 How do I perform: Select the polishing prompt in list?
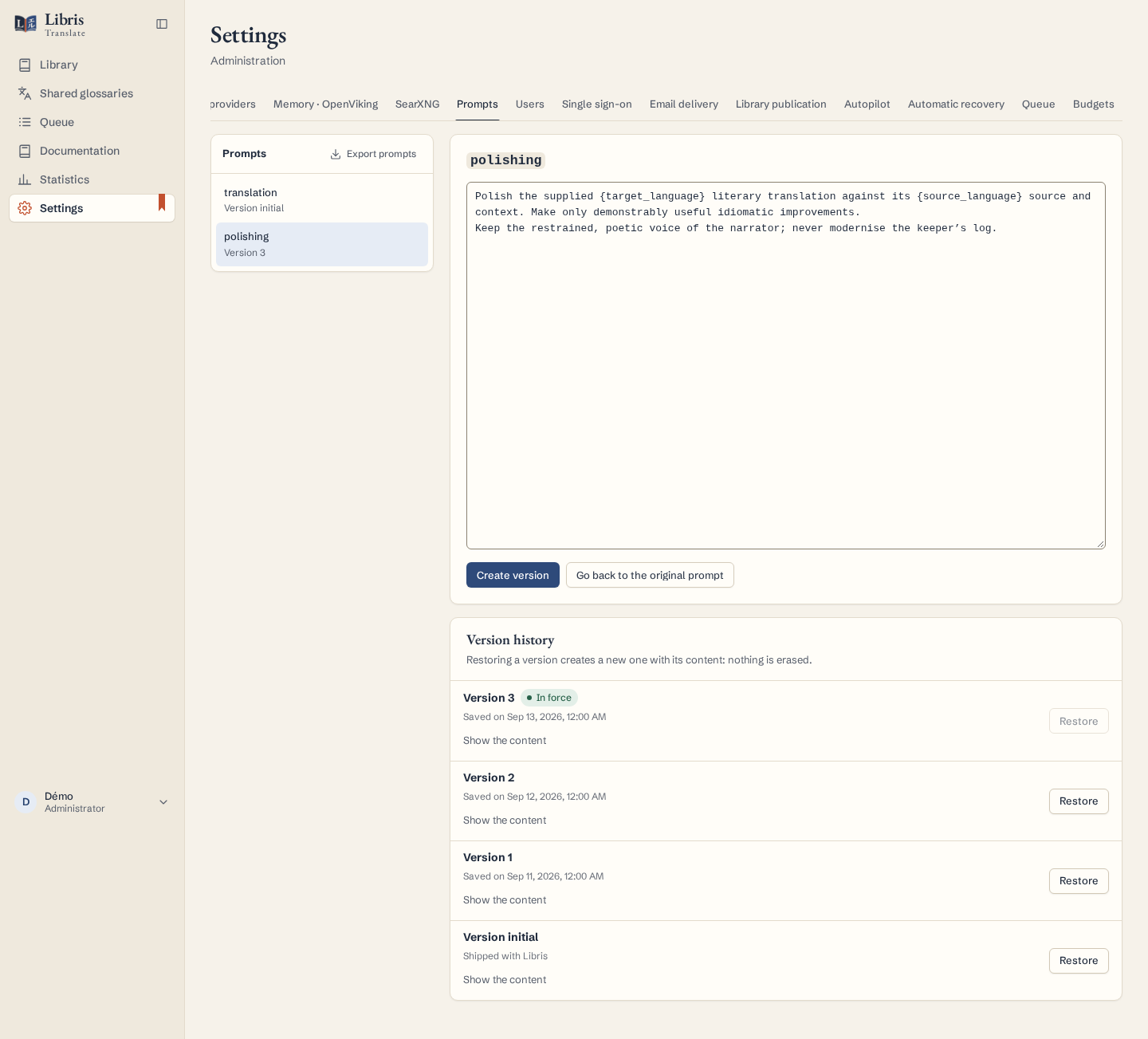[x=322, y=244]
